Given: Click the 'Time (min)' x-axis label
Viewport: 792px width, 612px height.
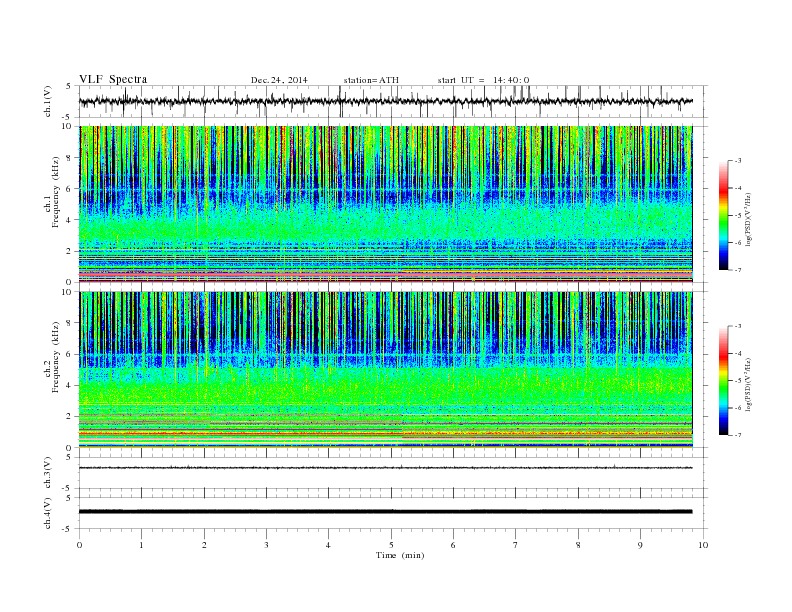Looking at the screenshot, I should coord(400,555).
